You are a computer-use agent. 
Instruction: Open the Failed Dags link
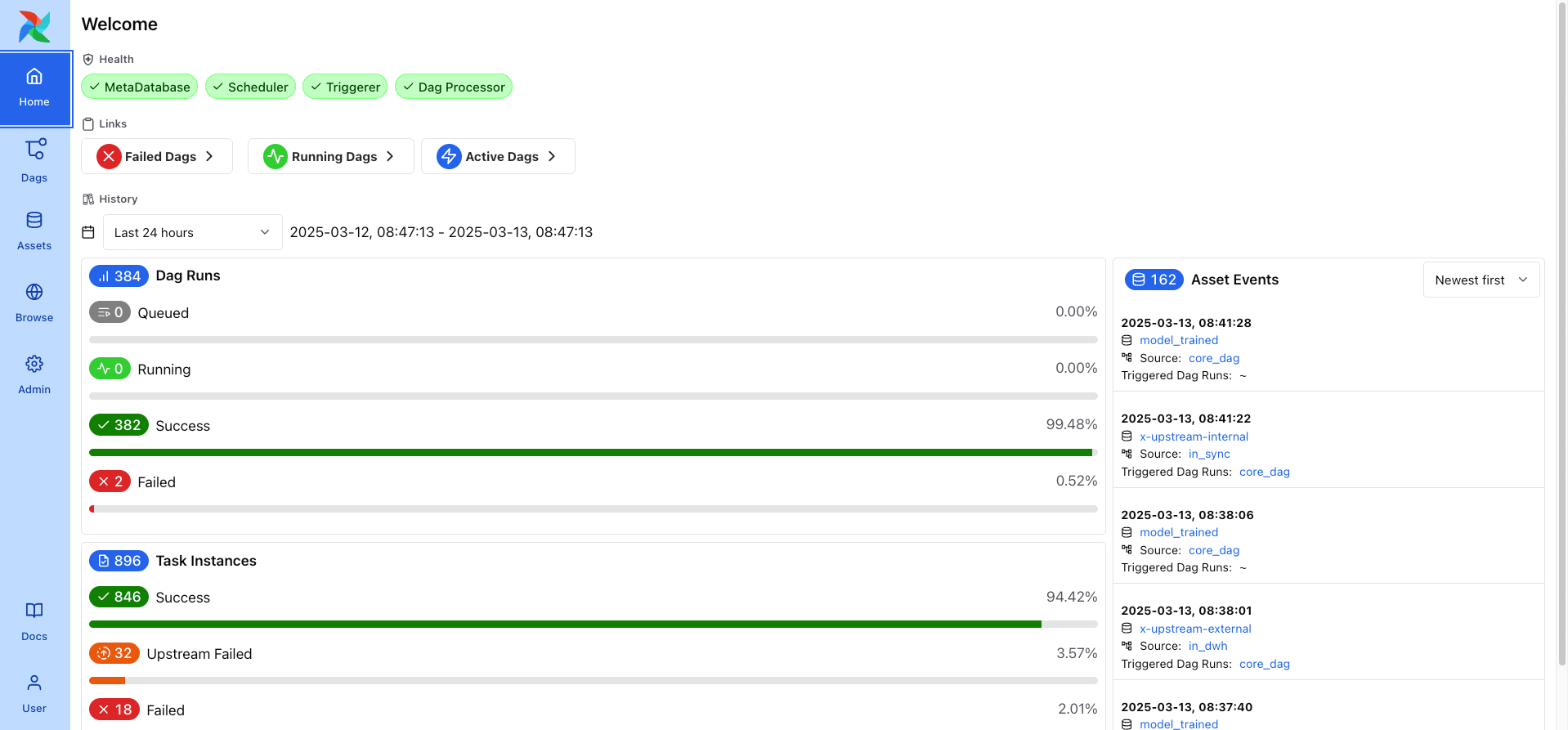(x=156, y=156)
